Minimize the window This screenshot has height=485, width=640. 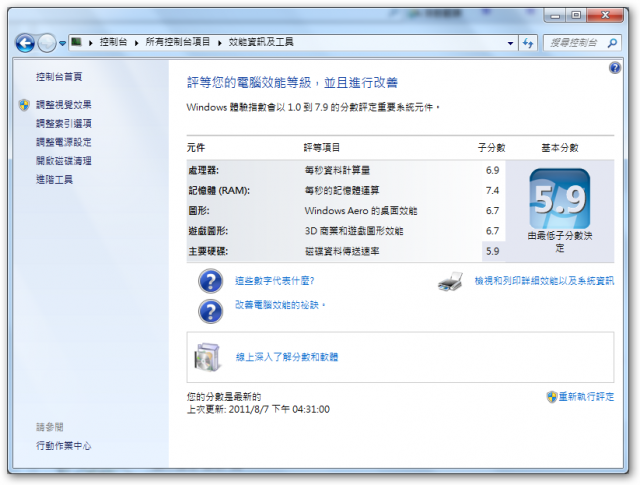point(555,16)
